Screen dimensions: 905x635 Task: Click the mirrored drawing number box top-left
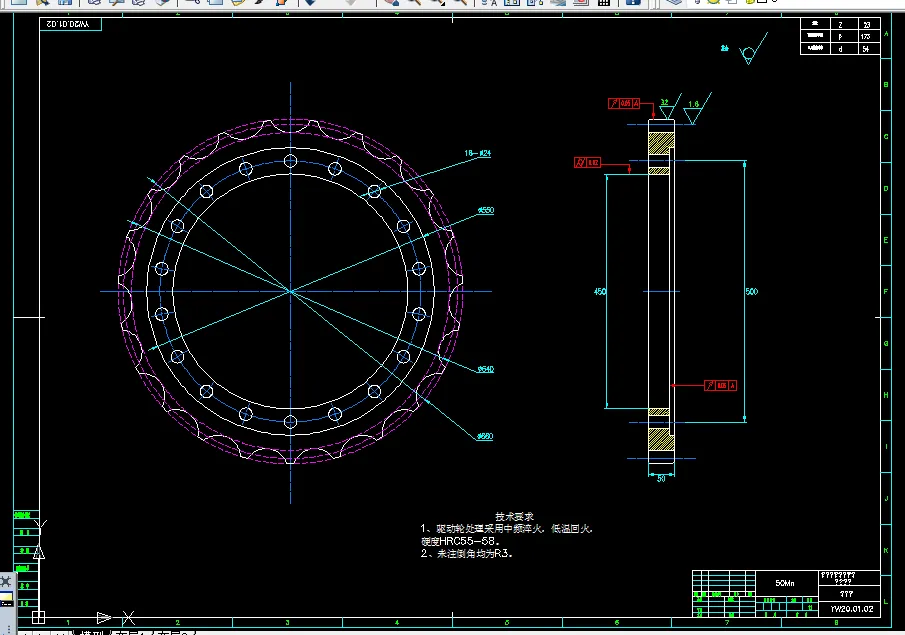tap(70, 24)
